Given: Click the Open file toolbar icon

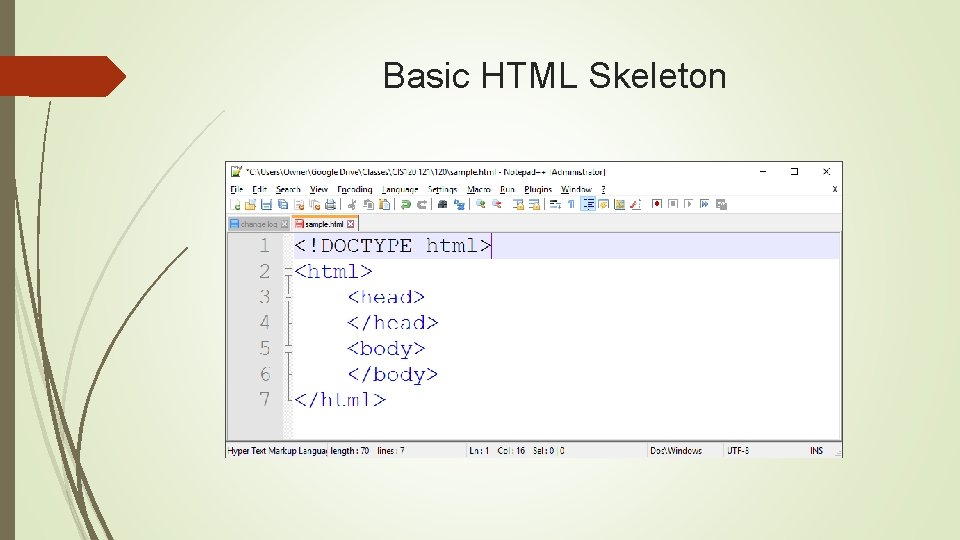Looking at the screenshot, I should (250, 204).
